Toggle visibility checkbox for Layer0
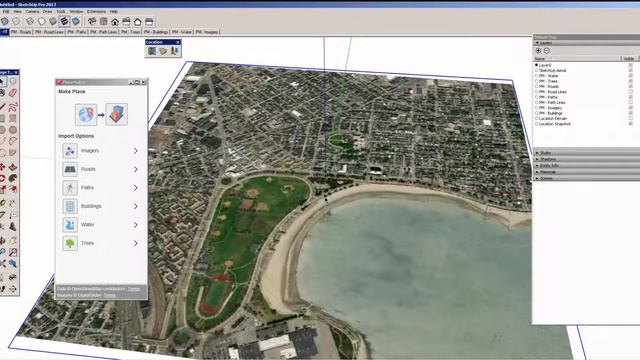This screenshot has height=360, width=640. point(631,65)
